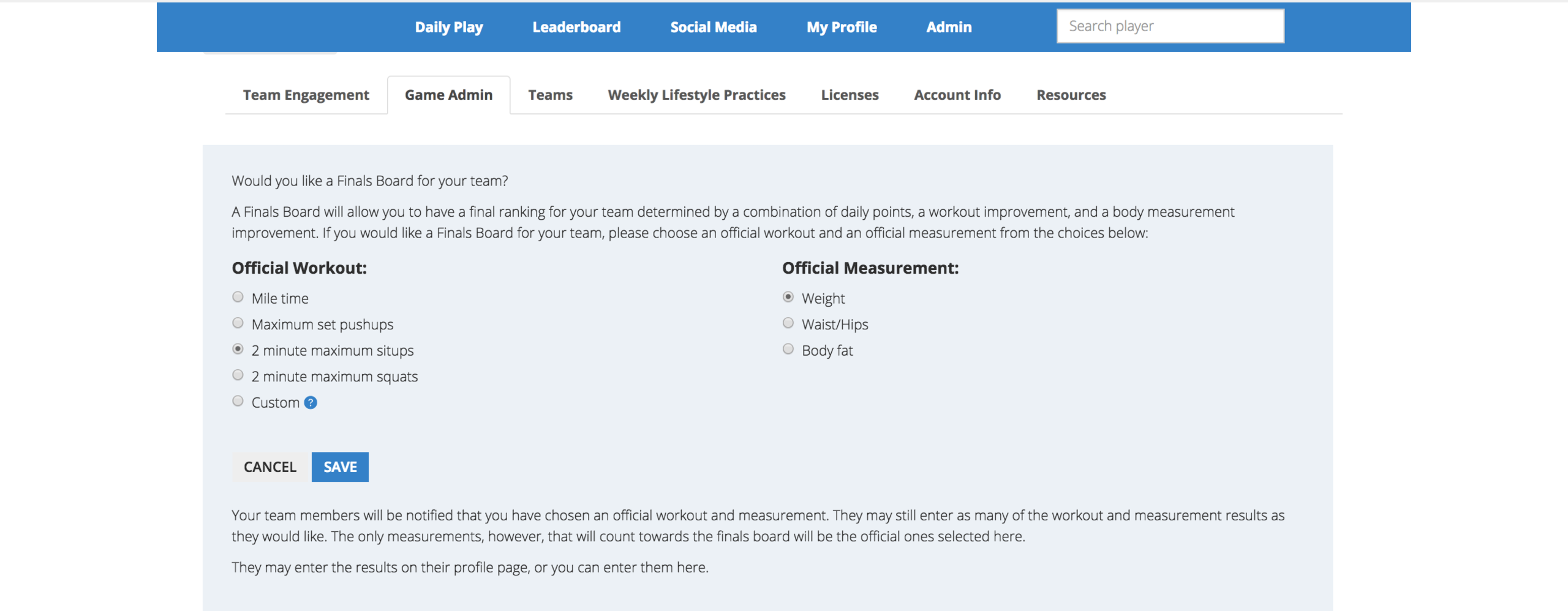This screenshot has width=1568, height=611.
Task: Open the Teams tab
Action: click(x=550, y=95)
